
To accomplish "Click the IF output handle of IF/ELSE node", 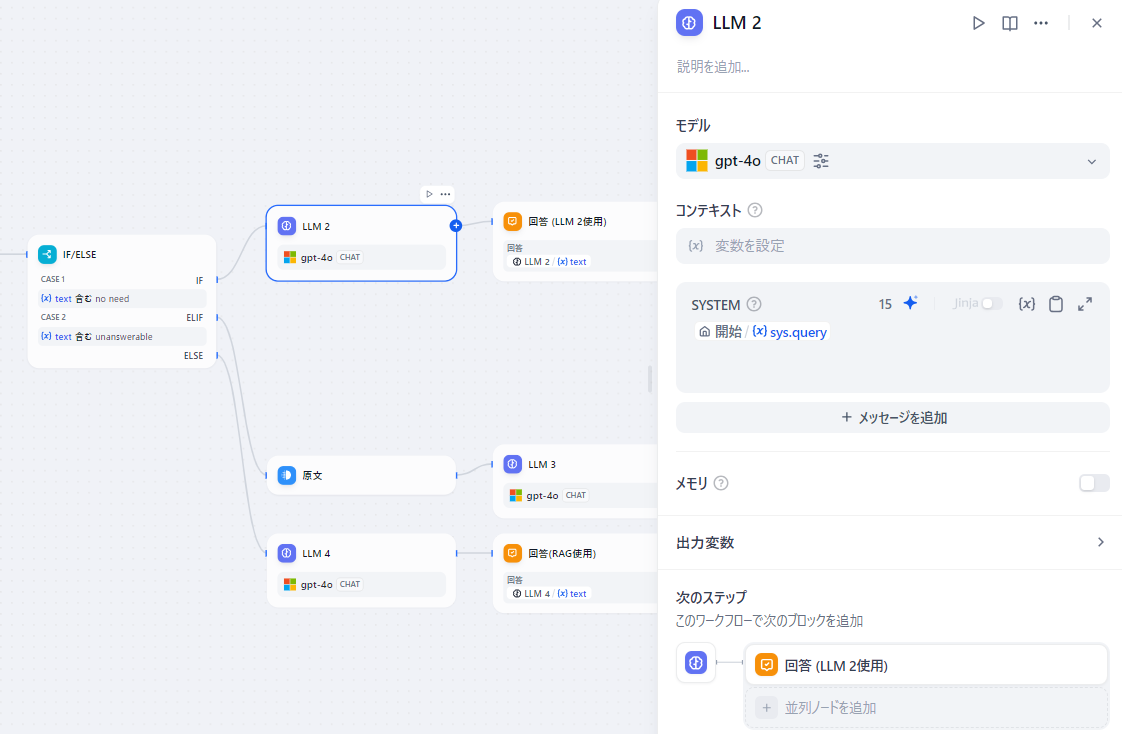I will (217, 280).
